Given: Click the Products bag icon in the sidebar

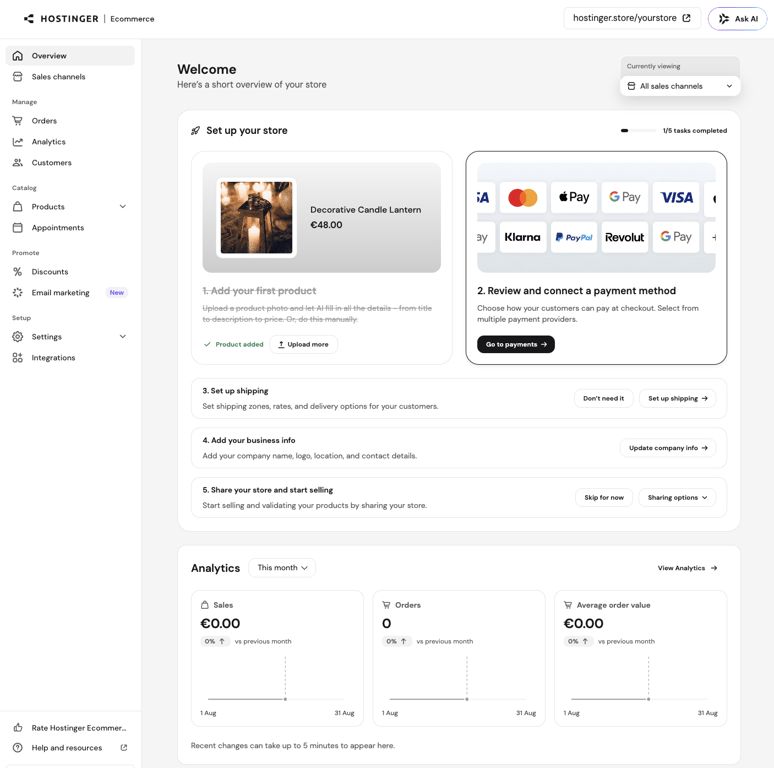Looking at the screenshot, I should 18,206.
